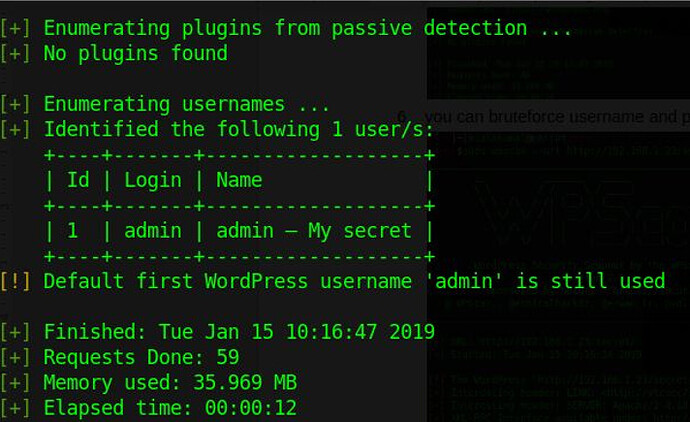Click the 'Memory used: 35.969 MB' line

click(x=170, y=383)
